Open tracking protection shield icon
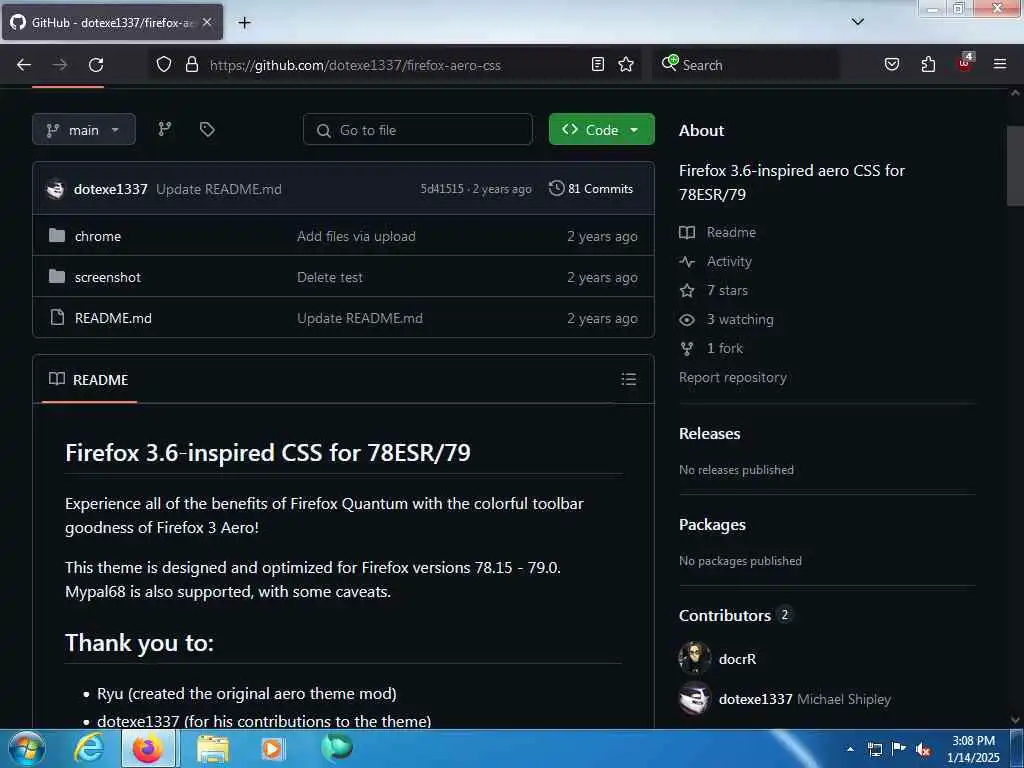The height and width of the screenshot is (768, 1024). coord(164,64)
